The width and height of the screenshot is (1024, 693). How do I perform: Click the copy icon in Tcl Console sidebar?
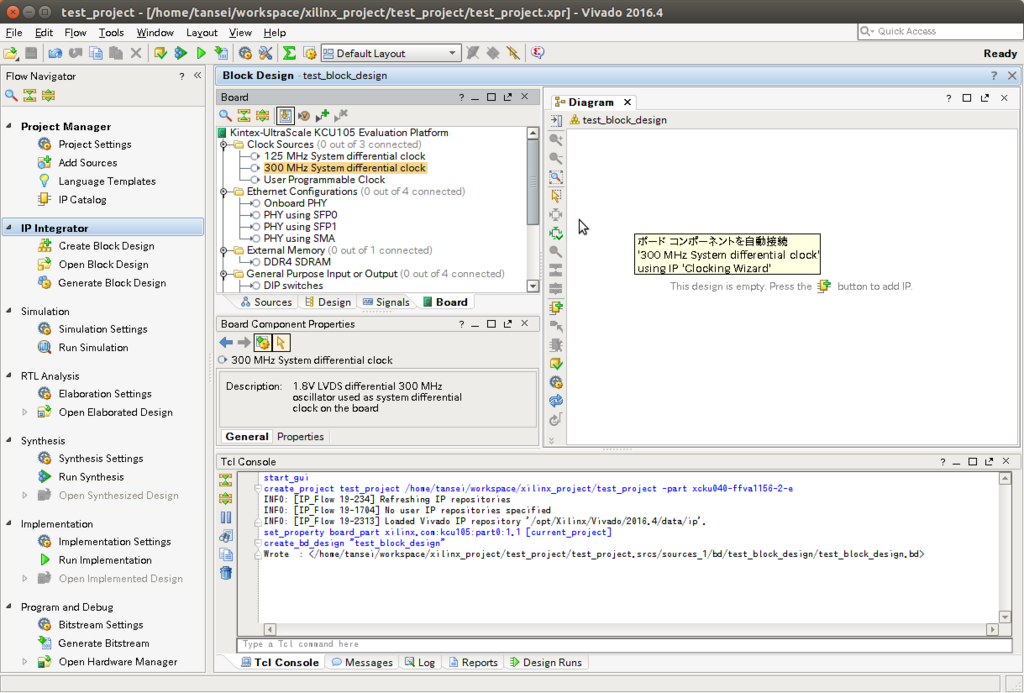(x=225, y=555)
